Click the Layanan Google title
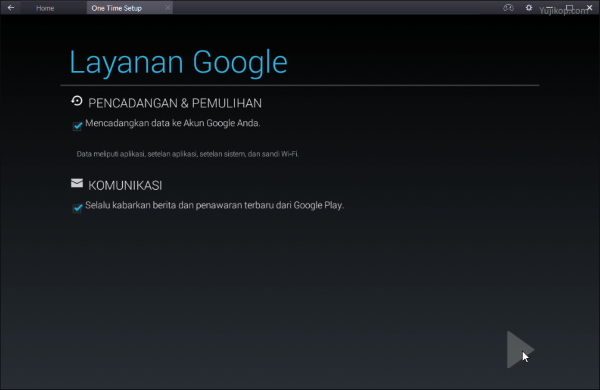 pyautogui.click(x=178, y=62)
